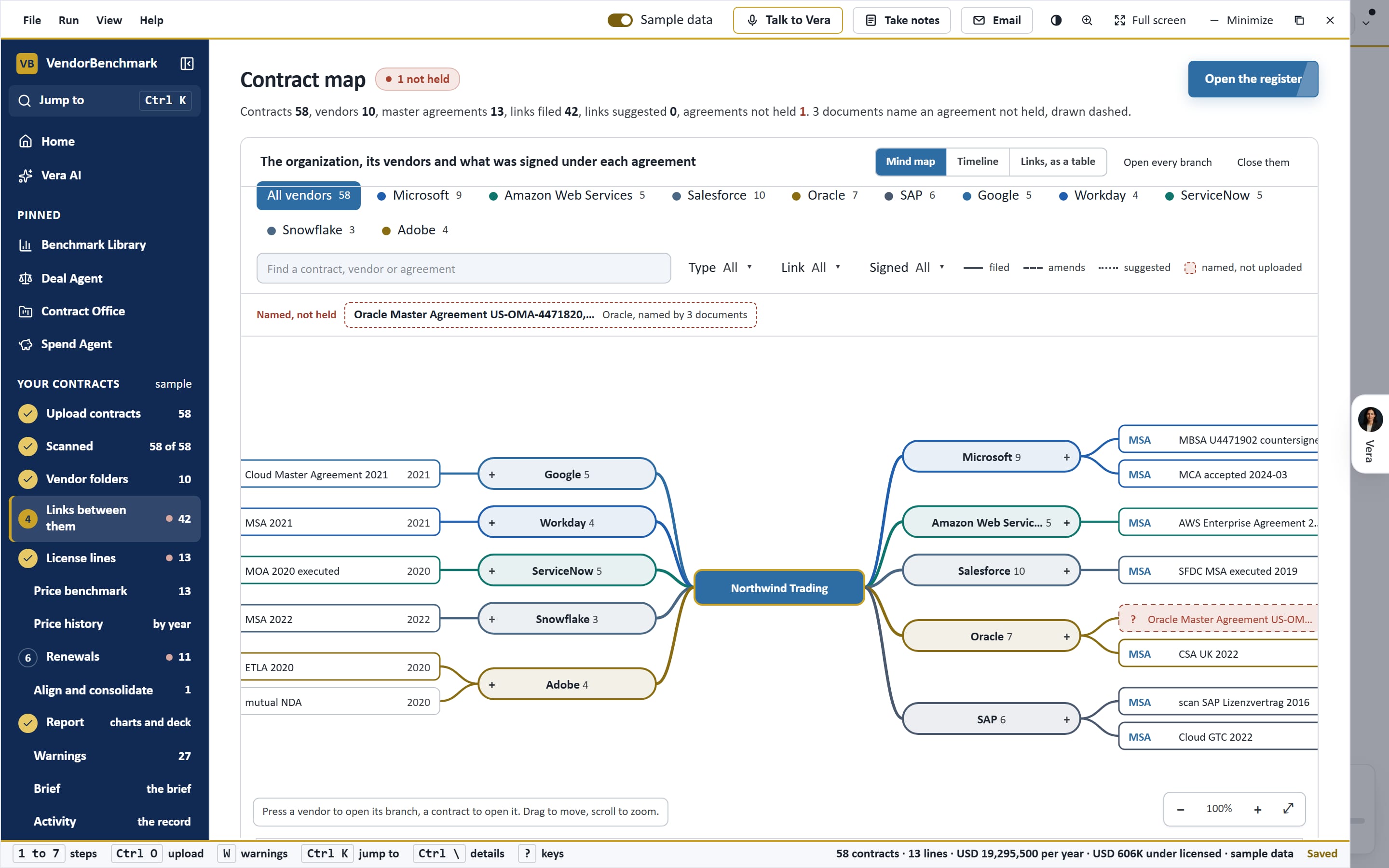Viewport: 1389px width, 868px height.
Task: Click the Take notes button
Action: click(x=902, y=20)
